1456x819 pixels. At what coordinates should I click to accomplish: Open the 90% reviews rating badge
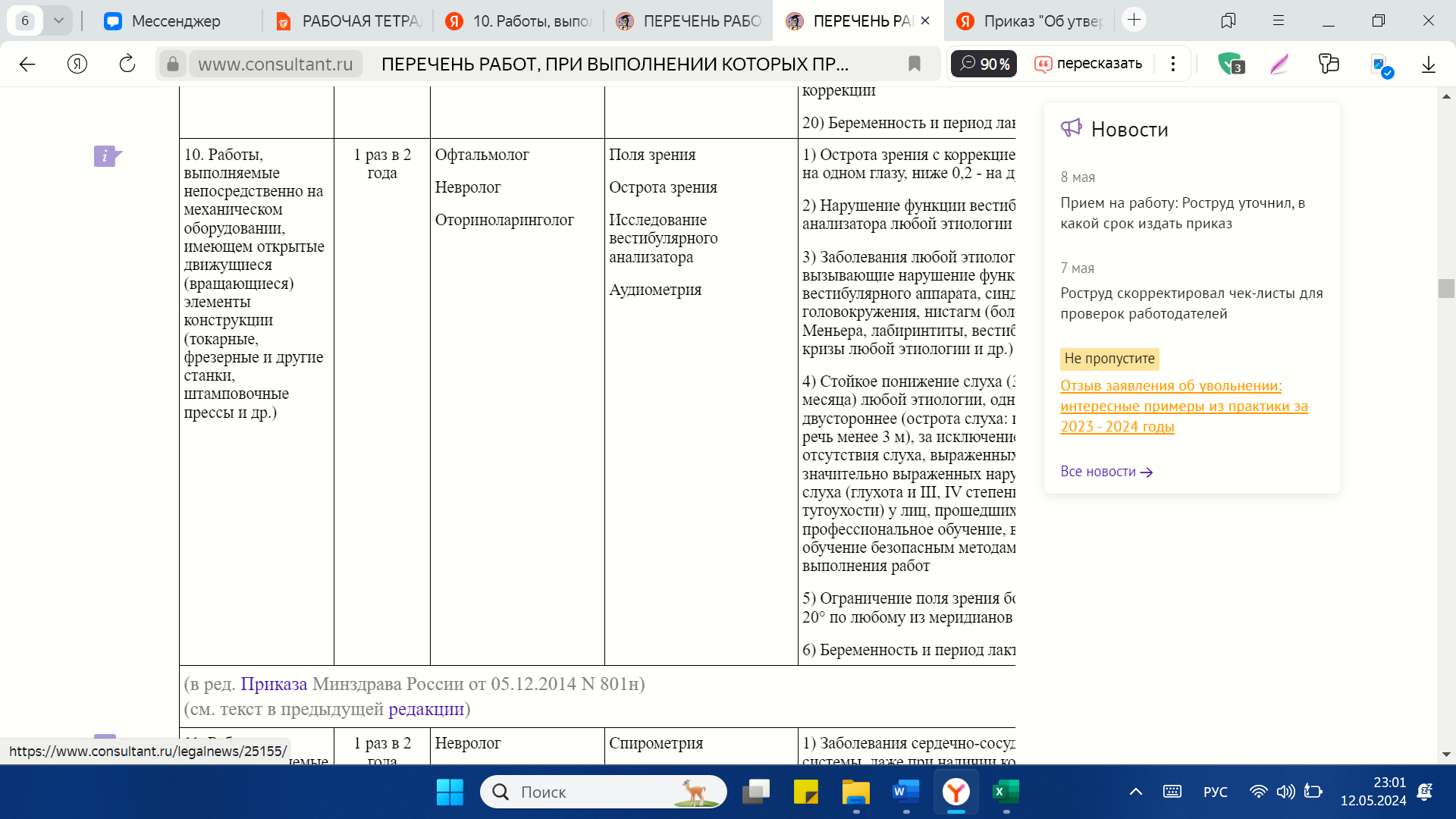coord(984,64)
